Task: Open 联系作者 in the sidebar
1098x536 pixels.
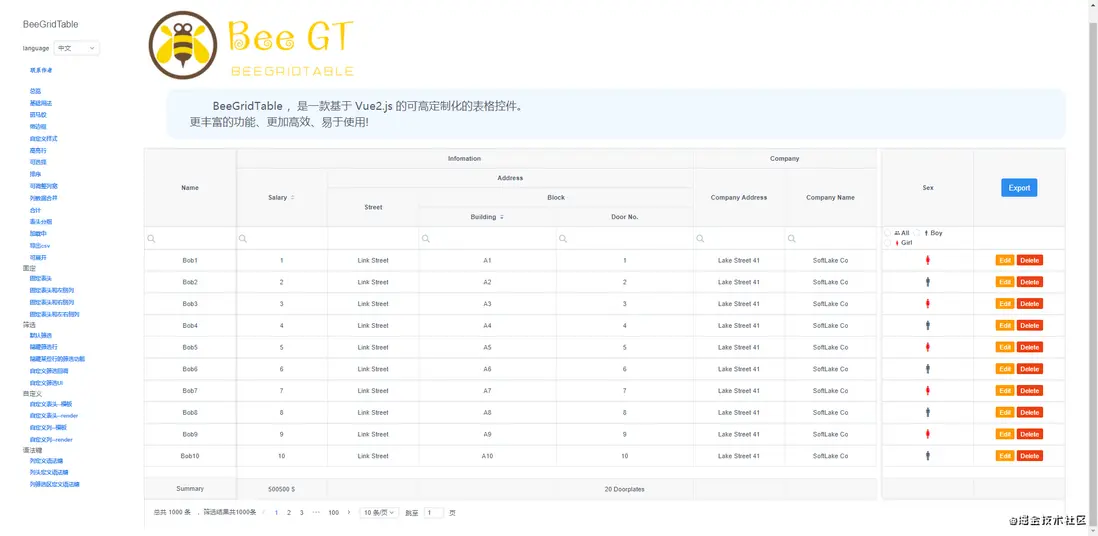Action: coord(41,70)
